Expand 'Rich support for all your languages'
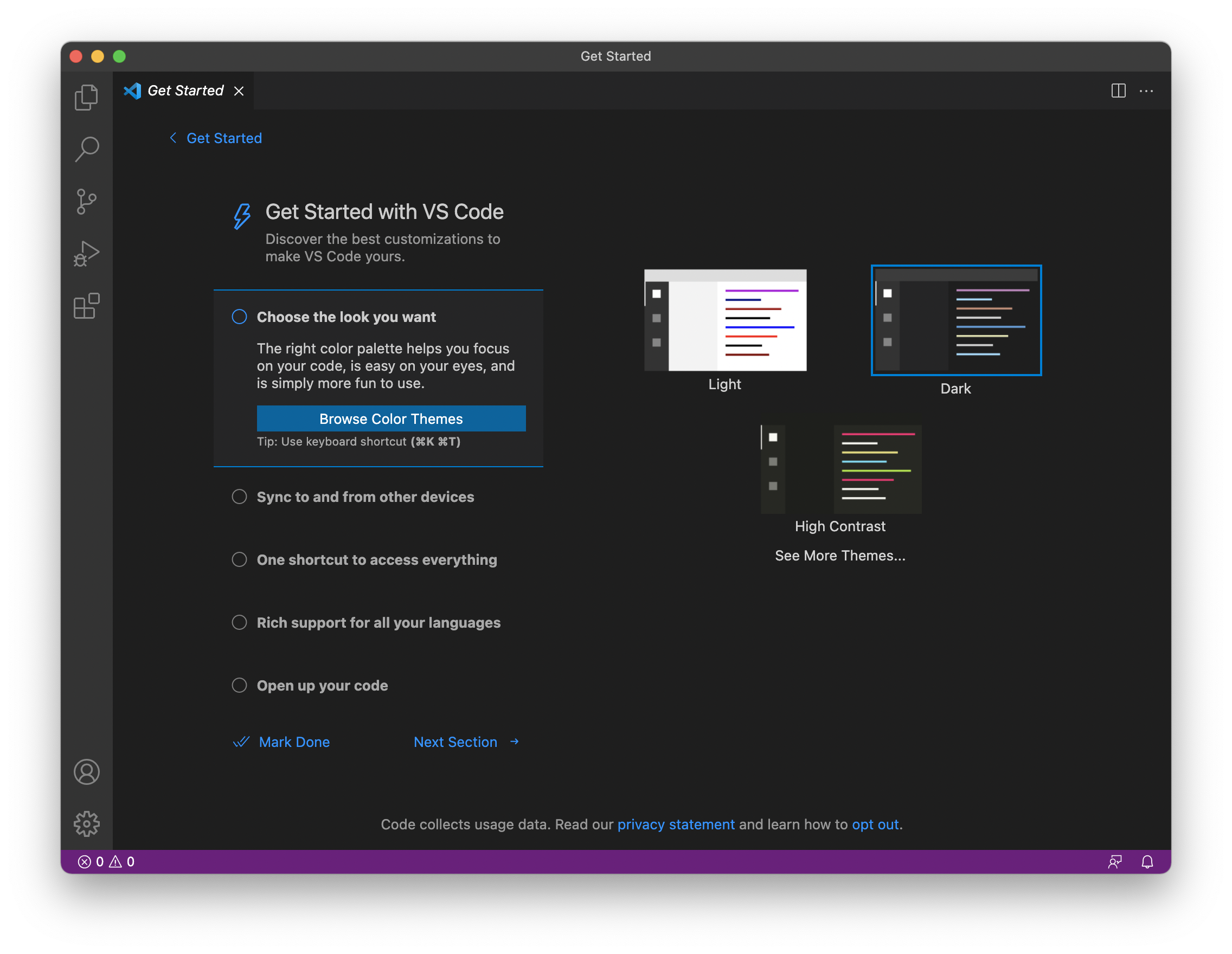 [x=378, y=622]
